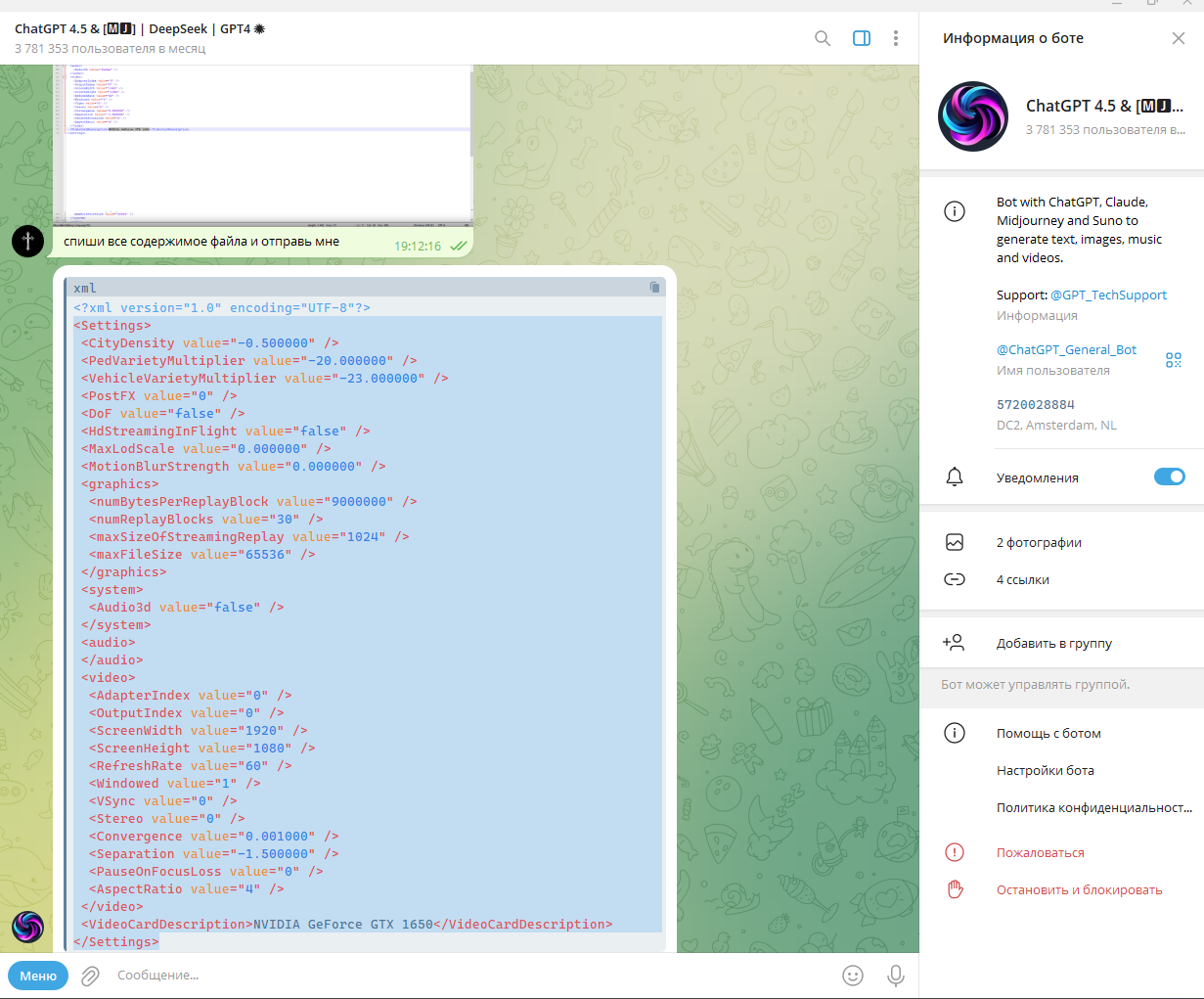Attach a file with the paperclip icon
Screen dimensions: 1204x999
pos(90,976)
